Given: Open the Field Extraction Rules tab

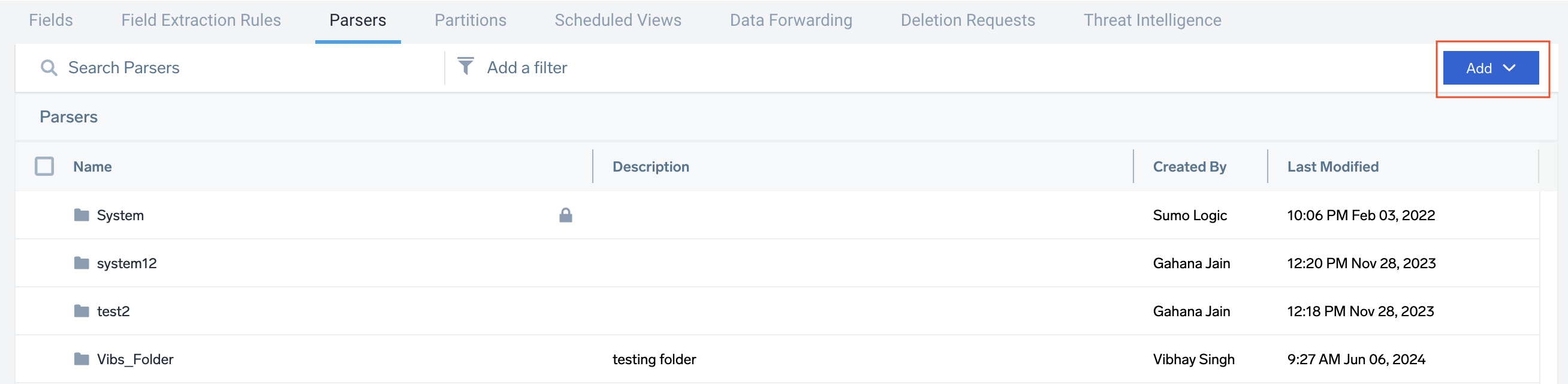Looking at the screenshot, I should (201, 20).
